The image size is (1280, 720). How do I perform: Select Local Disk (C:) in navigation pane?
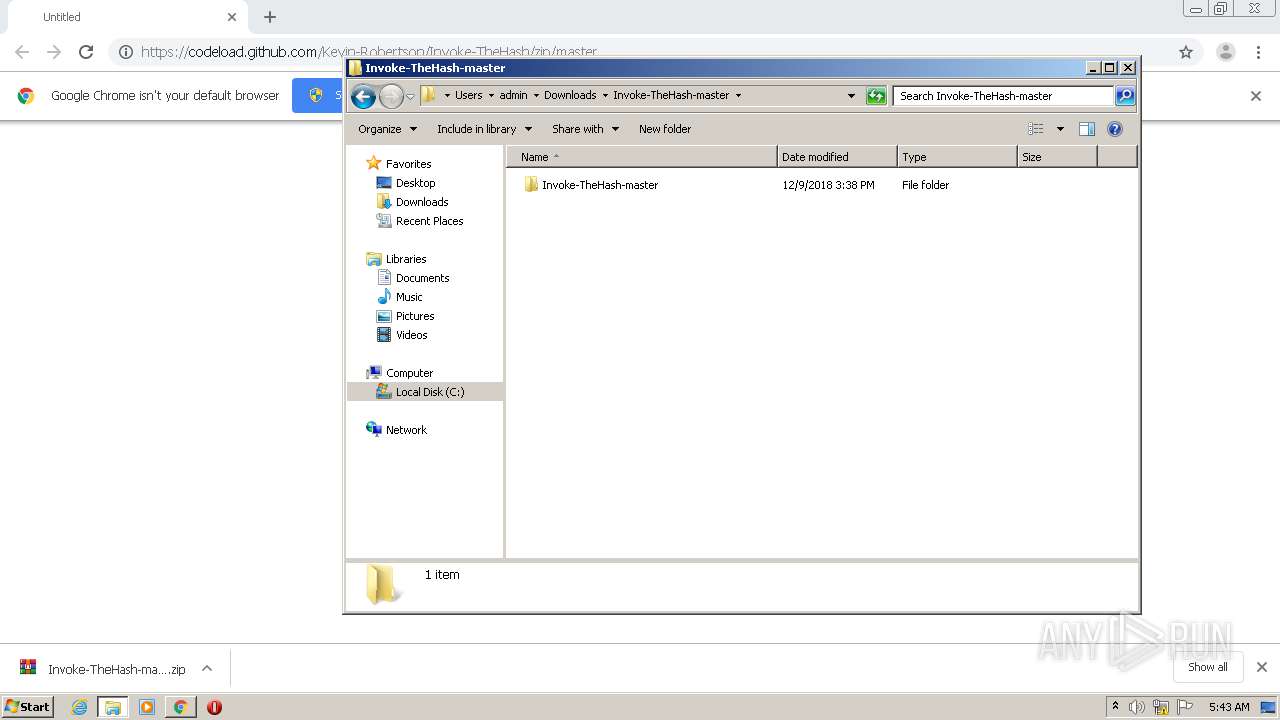430,392
